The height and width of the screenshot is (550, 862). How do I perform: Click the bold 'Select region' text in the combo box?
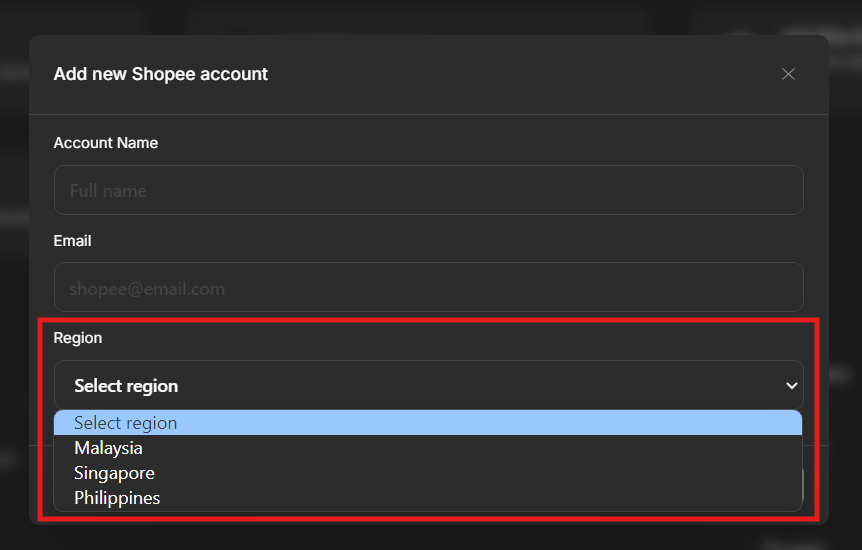pos(126,386)
